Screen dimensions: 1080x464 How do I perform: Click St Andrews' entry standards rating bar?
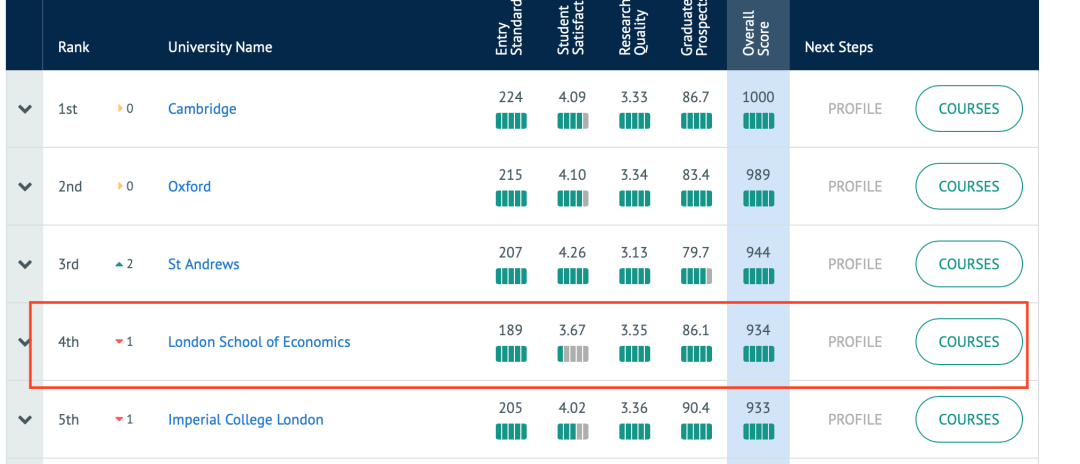(x=510, y=277)
